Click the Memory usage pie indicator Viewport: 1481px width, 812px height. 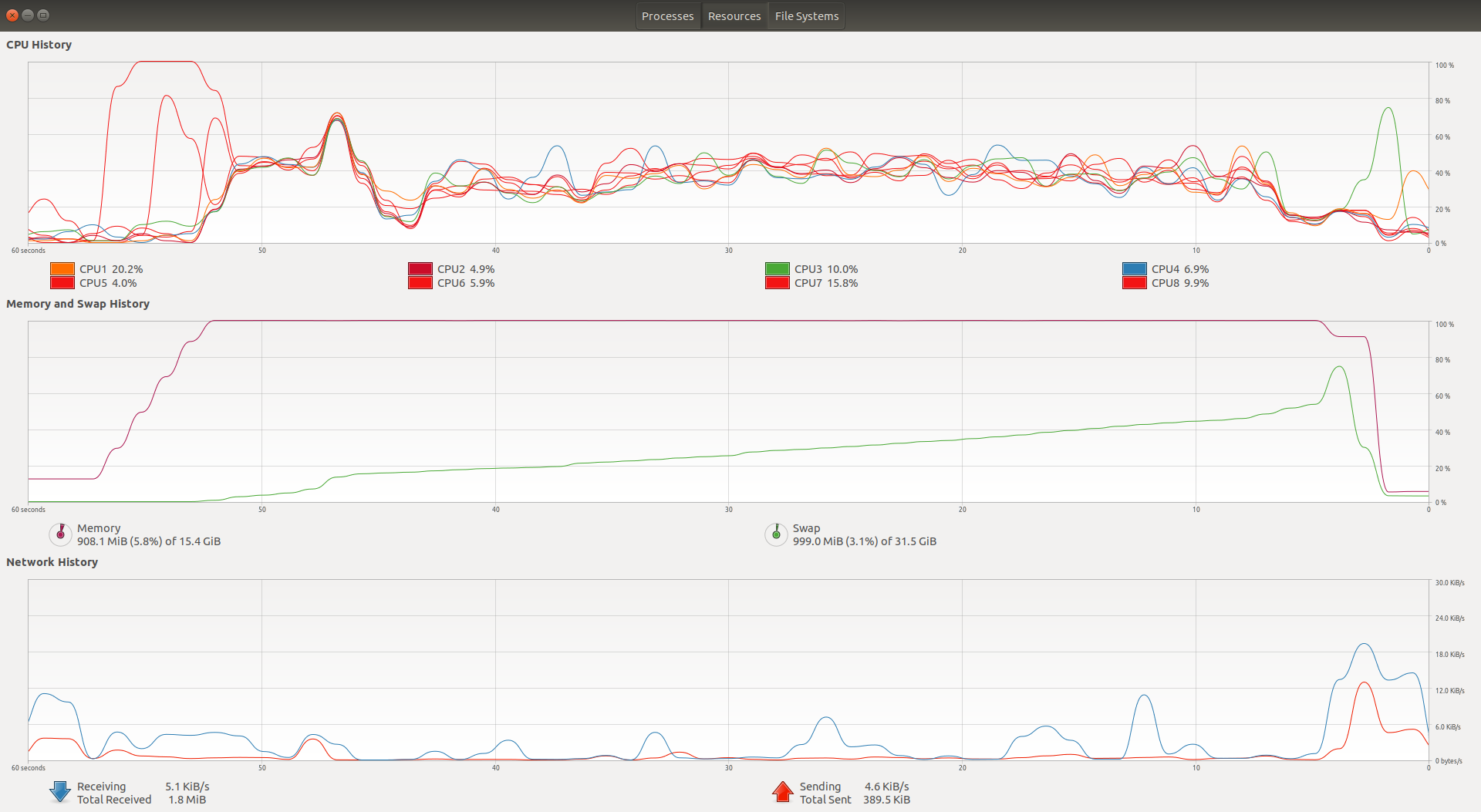[60, 534]
